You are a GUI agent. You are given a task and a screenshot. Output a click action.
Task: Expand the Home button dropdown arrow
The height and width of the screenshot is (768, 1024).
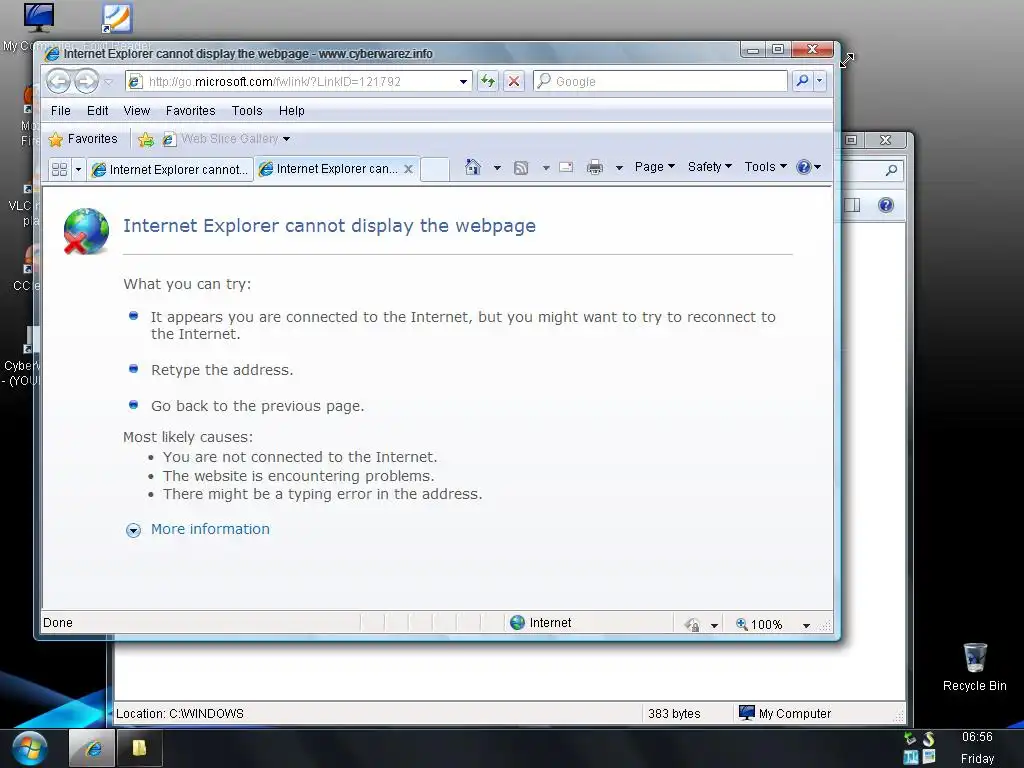[x=497, y=168]
